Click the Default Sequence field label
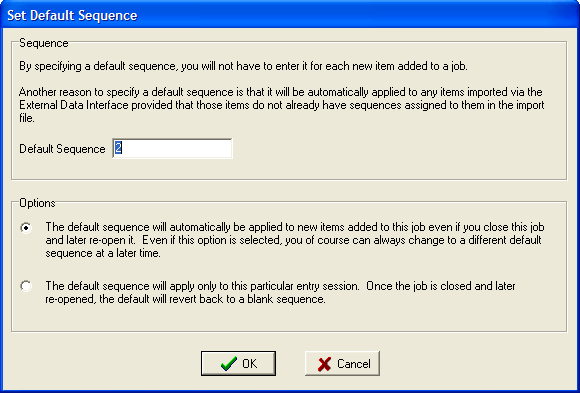The width and height of the screenshot is (580, 393). pyautogui.click(x=62, y=149)
